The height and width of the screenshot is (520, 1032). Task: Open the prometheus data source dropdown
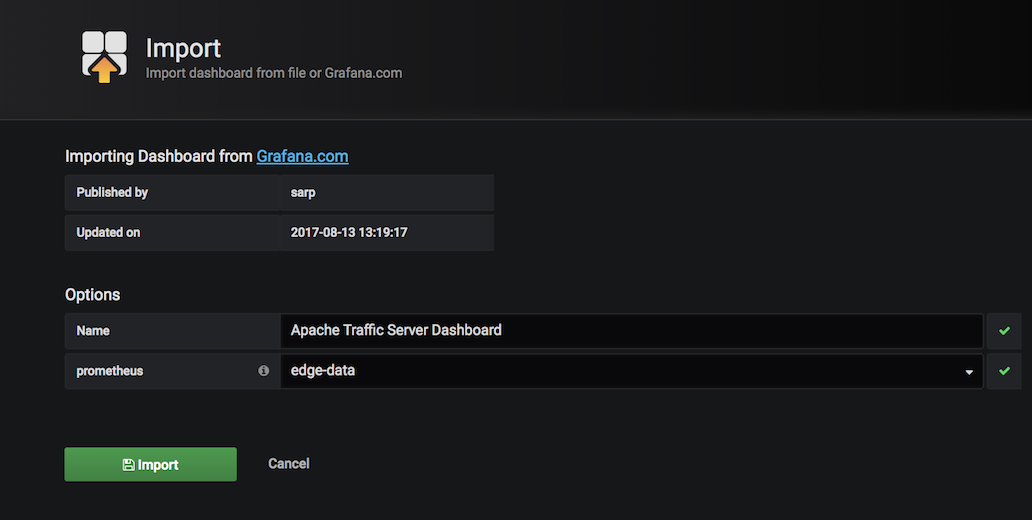[x=632, y=371]
